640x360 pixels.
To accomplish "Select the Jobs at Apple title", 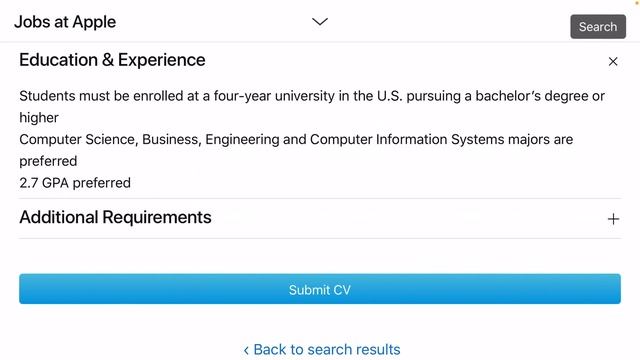I will coord(65,22).
